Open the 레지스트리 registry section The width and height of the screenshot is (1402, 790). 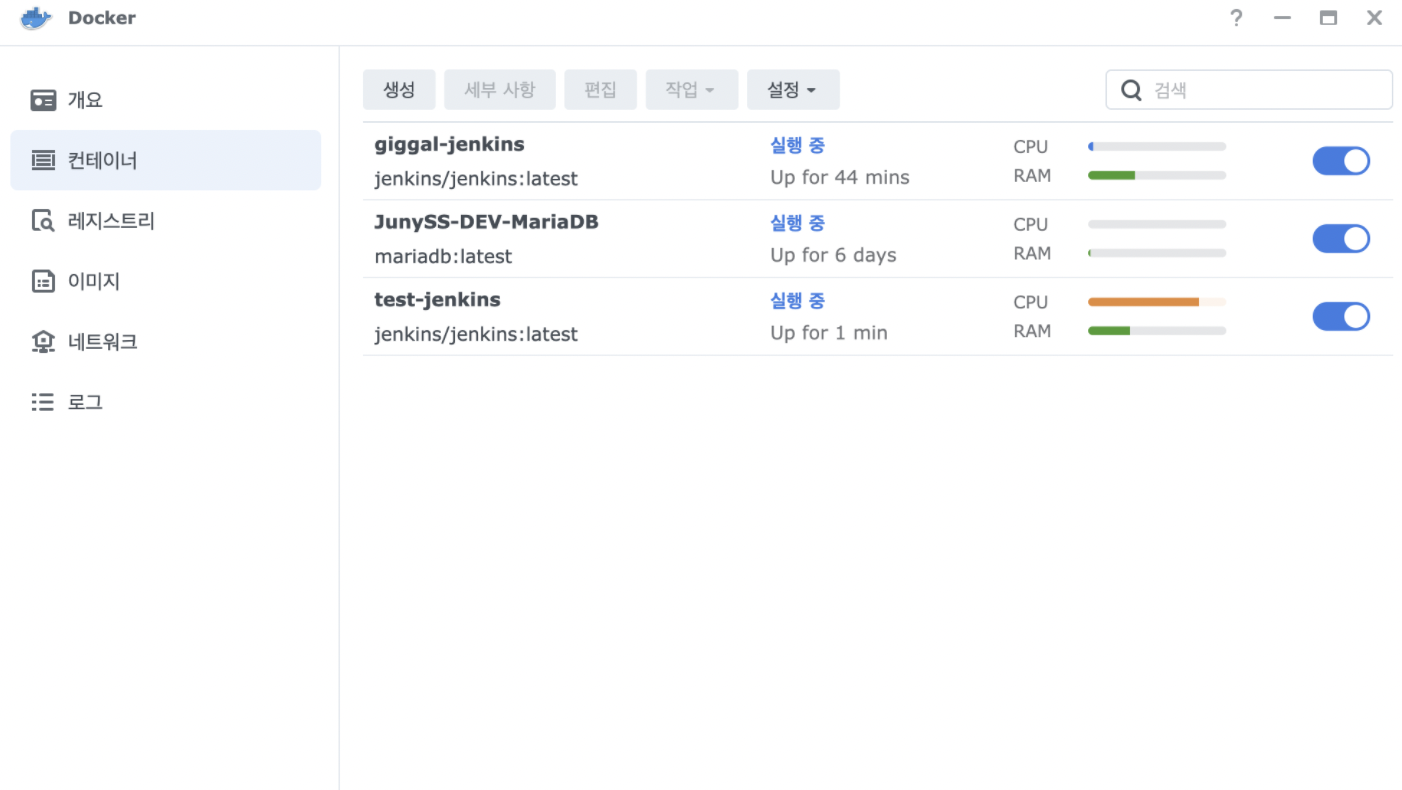pos(166,221)
